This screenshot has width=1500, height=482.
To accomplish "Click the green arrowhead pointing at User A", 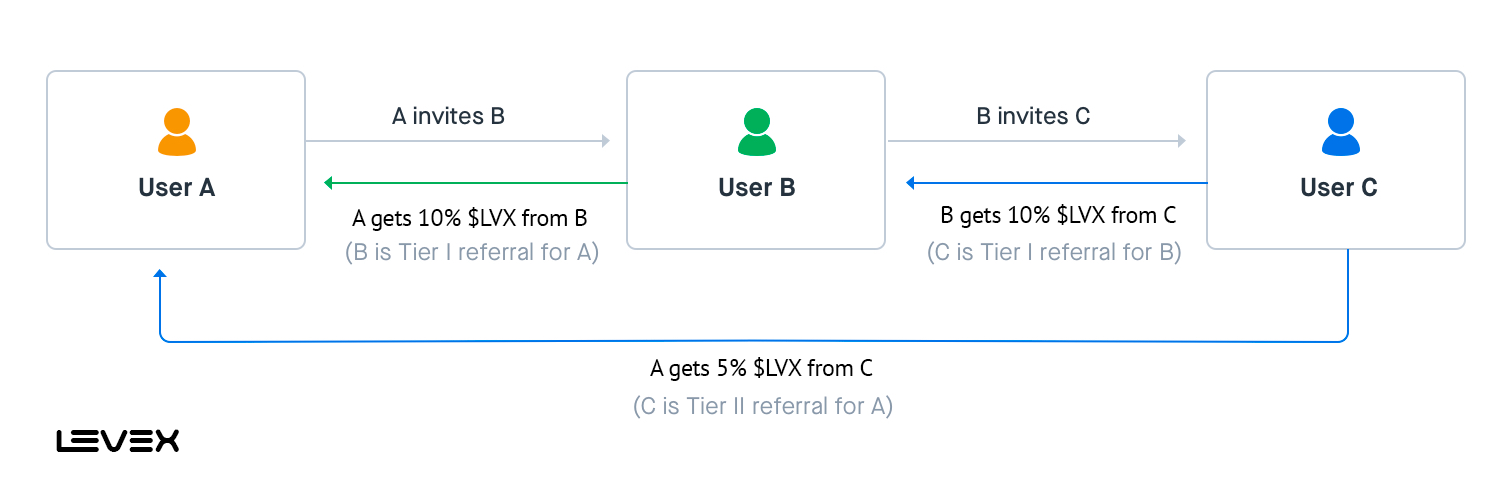I will (x=329, y=183).
